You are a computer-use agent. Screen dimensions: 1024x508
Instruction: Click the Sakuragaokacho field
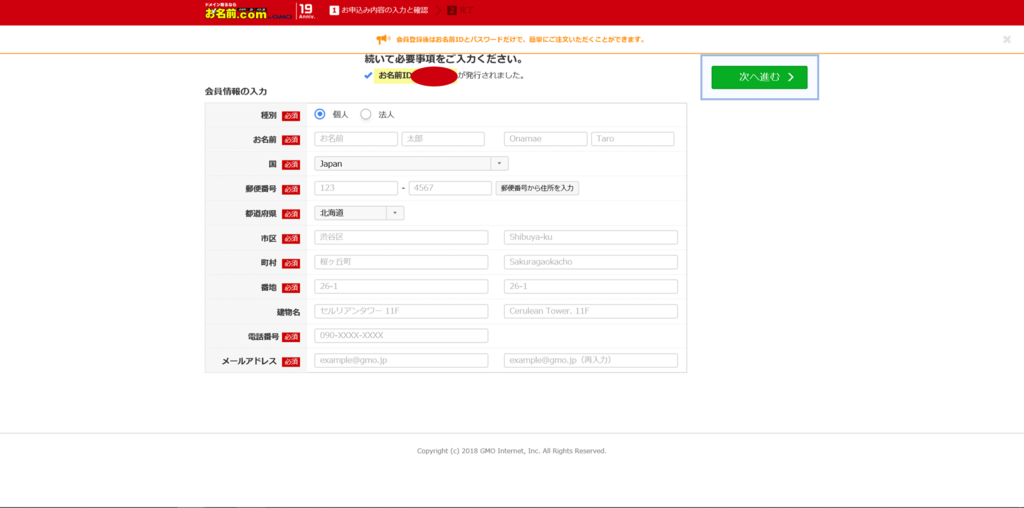pyautogui.click(x=591, y=262)
